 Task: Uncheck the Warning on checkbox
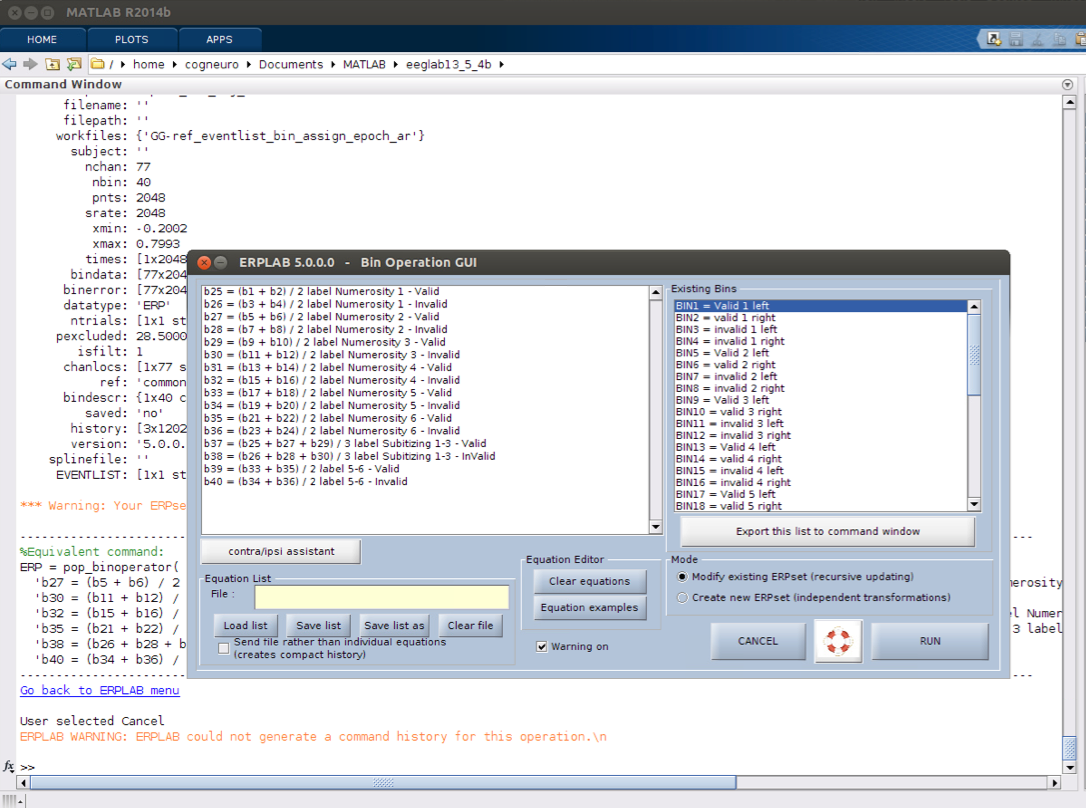click(542, 647)
